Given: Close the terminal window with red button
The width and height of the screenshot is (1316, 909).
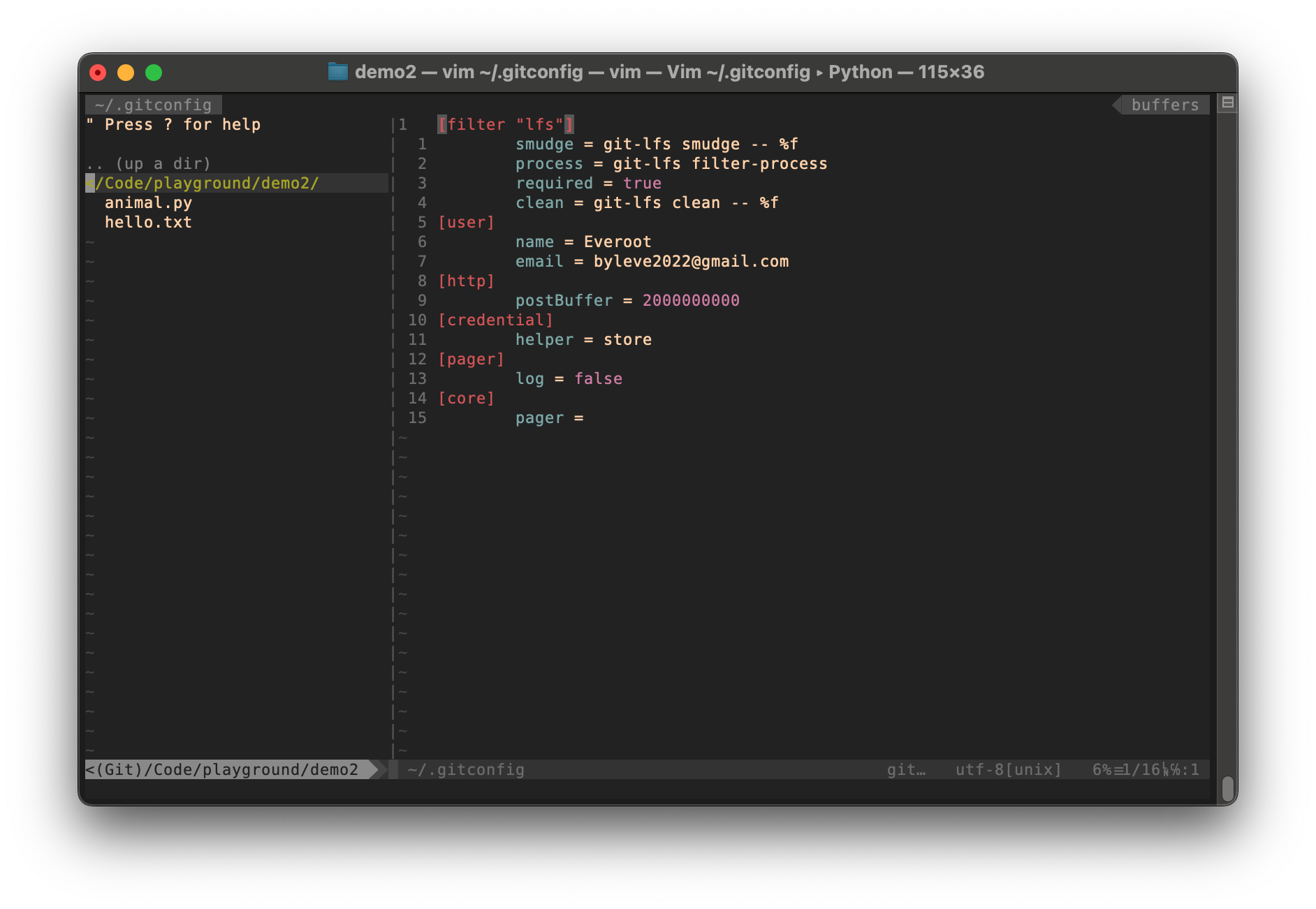Looking at the screenshot, I should pos(98,73).
